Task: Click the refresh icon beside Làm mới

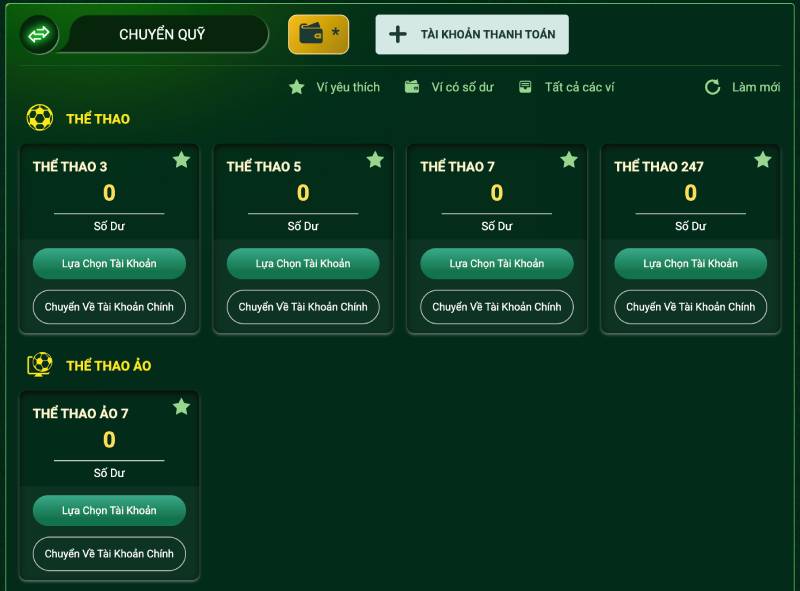Action: point(712,87)
